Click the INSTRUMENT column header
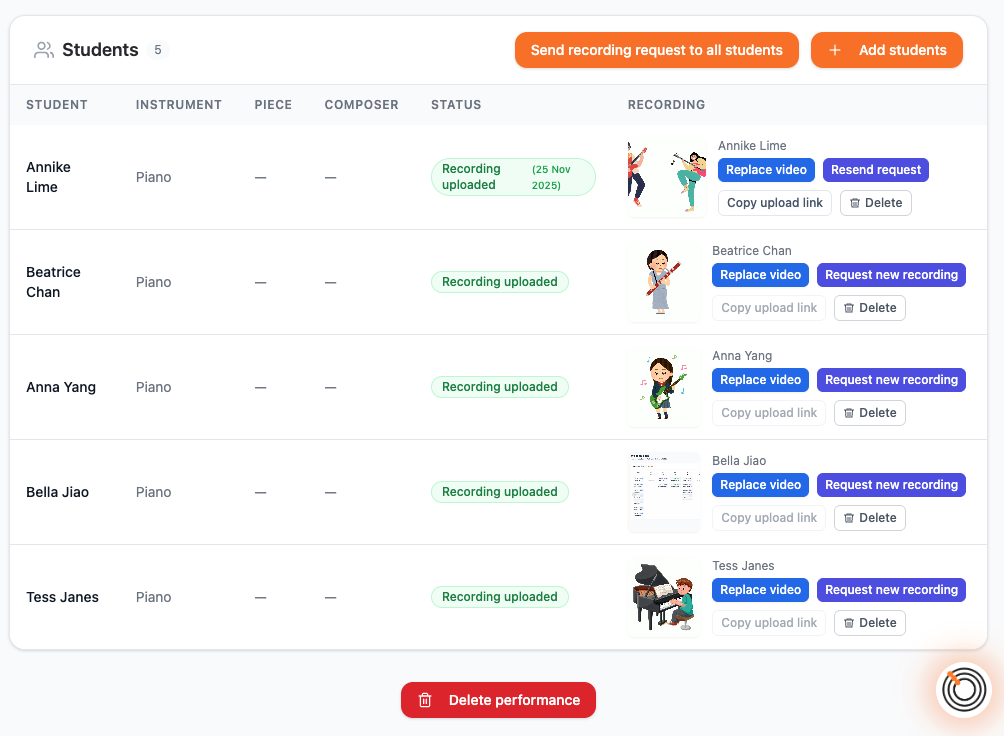This screenshot has width=1004, height=736. (179, 105)
